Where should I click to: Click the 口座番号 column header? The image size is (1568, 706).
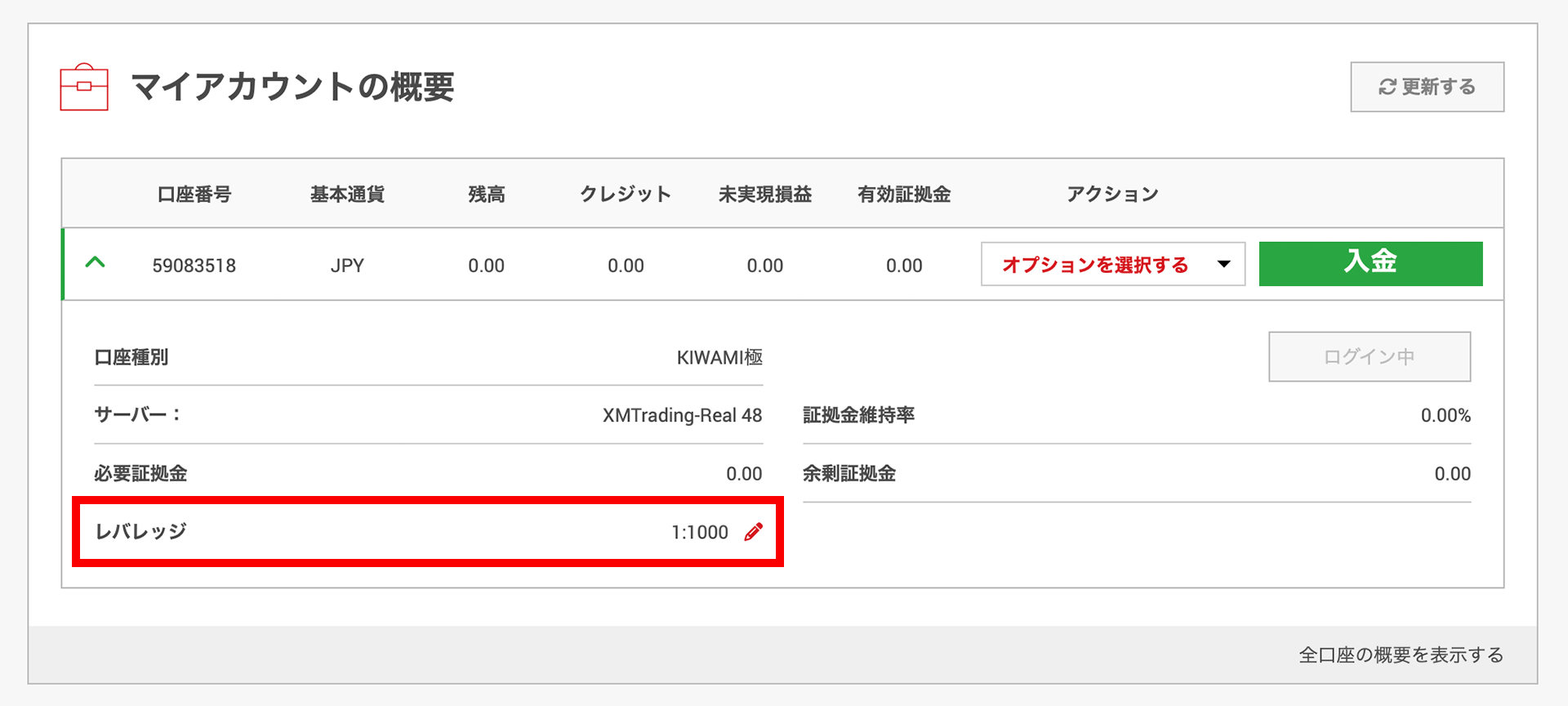click(x=194, y=194)
